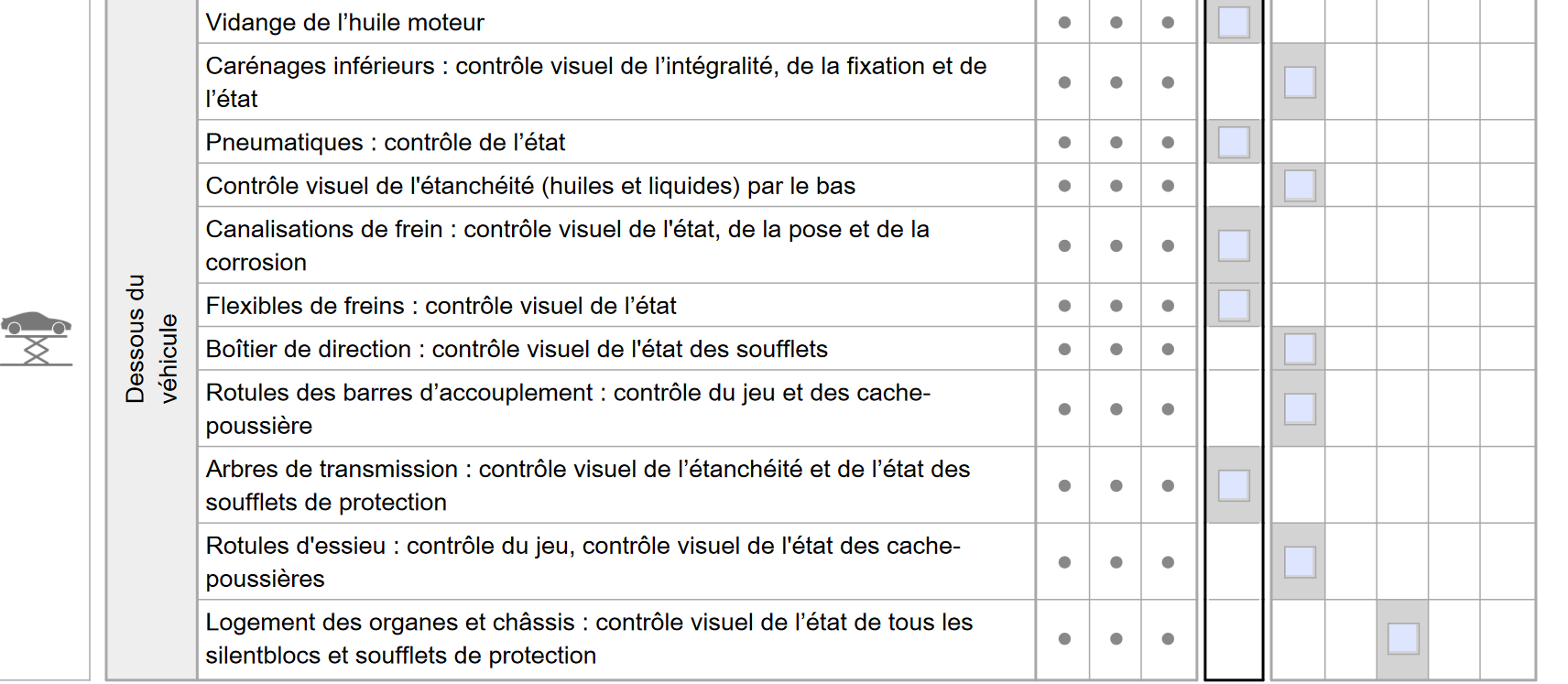Tick the Flexibles de freins checkbox
Viewport: 1568px width, 684px height.
[1234, 306]
